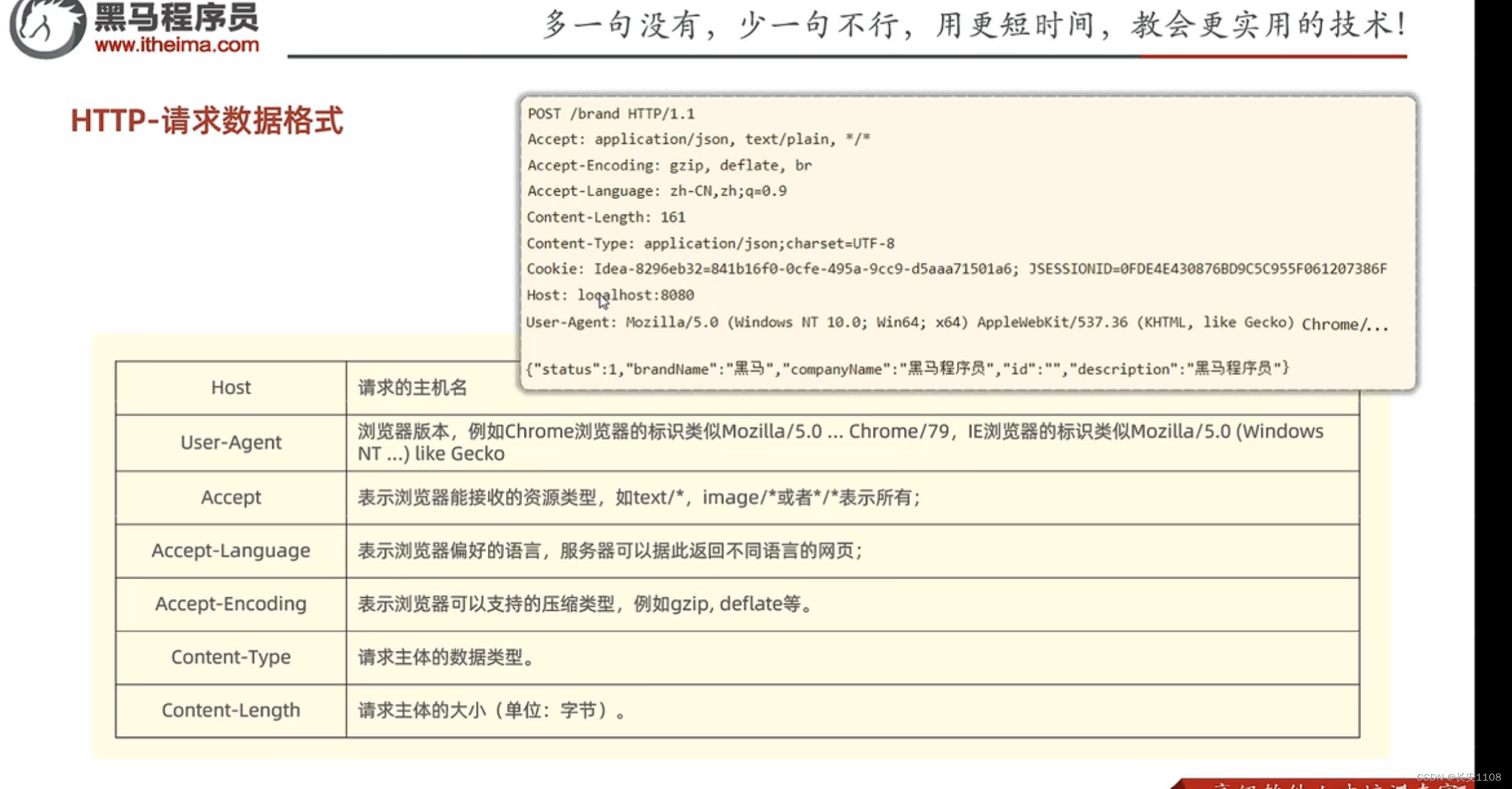Click the POST /brand HTTP/1.1 request line
The height and width of the screenshot is (789, 1512).
pos(610,114)
